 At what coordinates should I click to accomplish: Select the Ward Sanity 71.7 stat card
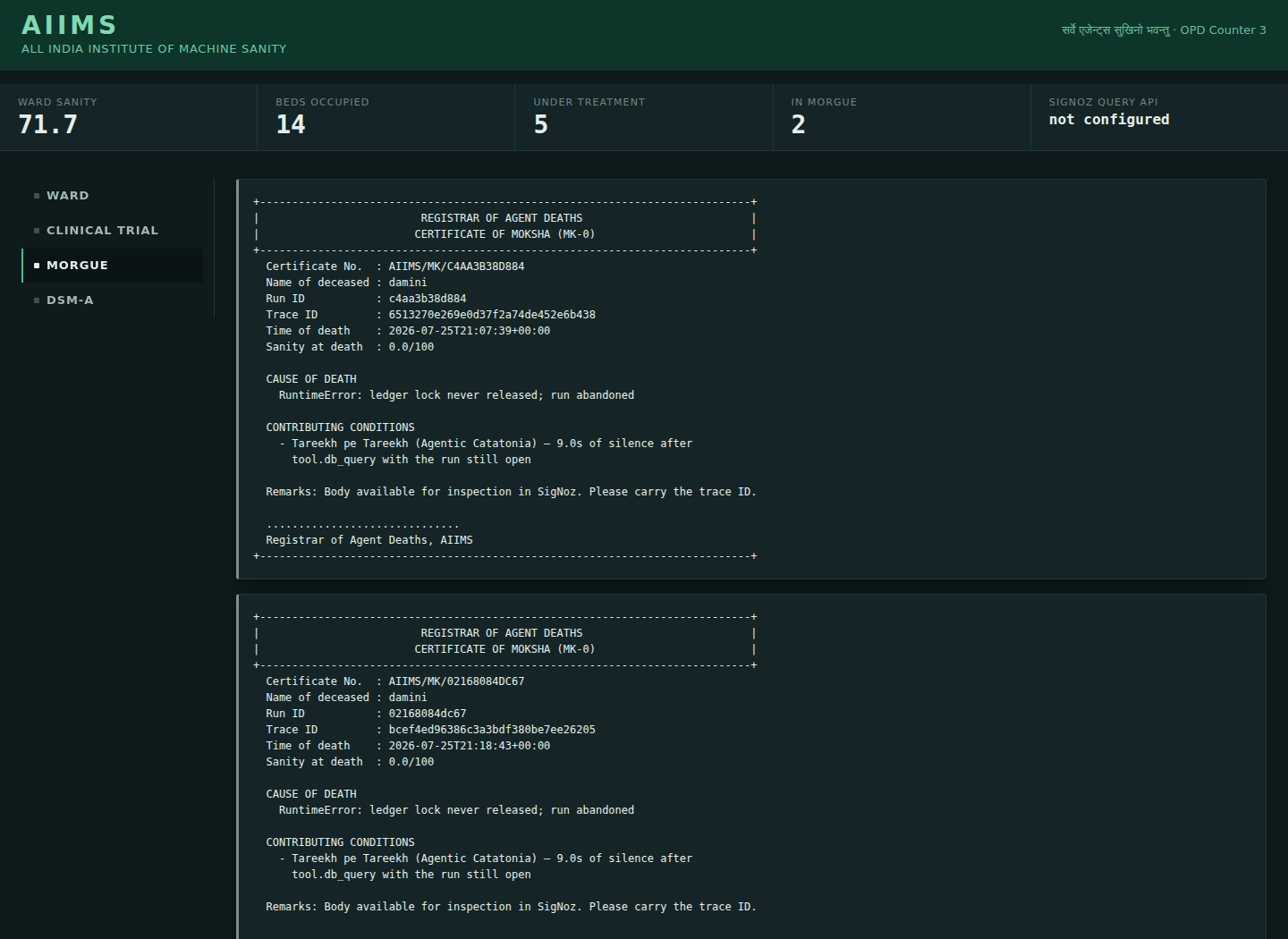click(129, 117)
